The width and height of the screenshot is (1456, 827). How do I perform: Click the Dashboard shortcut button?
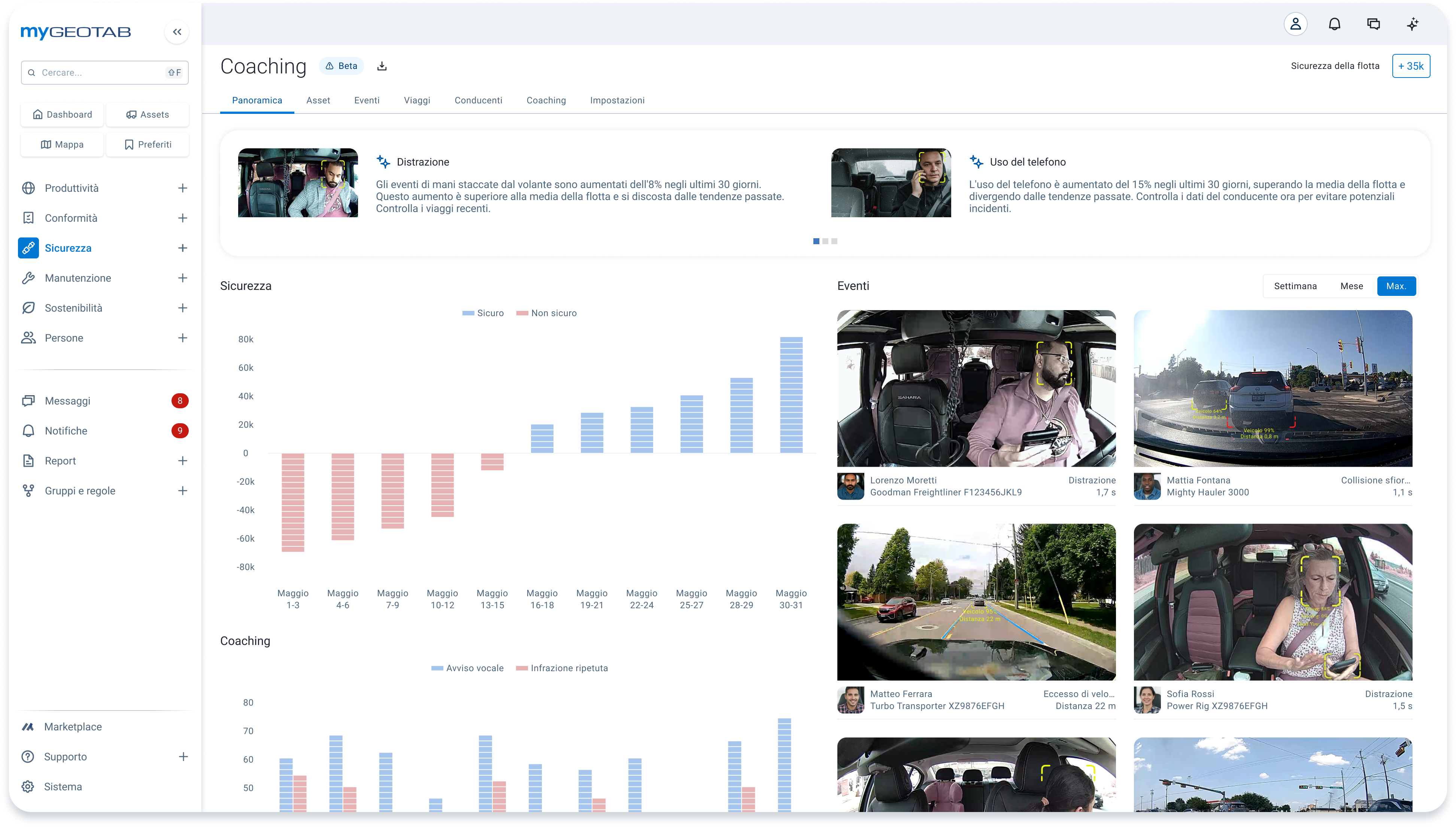coord(63,115)
